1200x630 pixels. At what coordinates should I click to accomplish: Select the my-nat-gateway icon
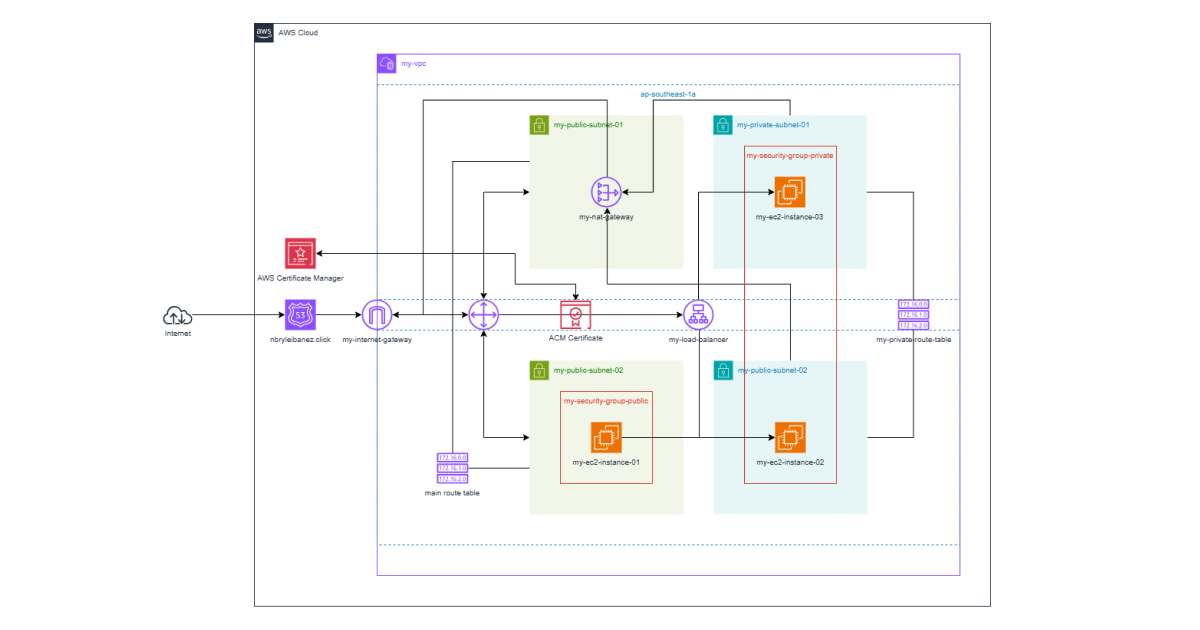605,191
